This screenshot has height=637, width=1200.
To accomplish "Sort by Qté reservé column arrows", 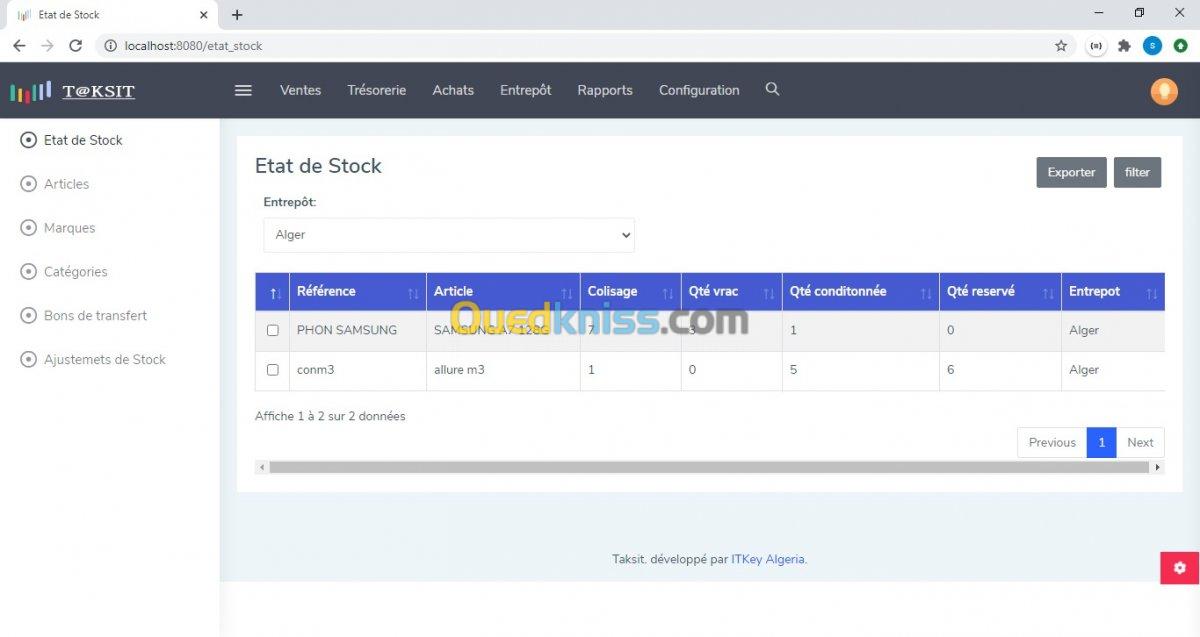I will pos(1048,293).
